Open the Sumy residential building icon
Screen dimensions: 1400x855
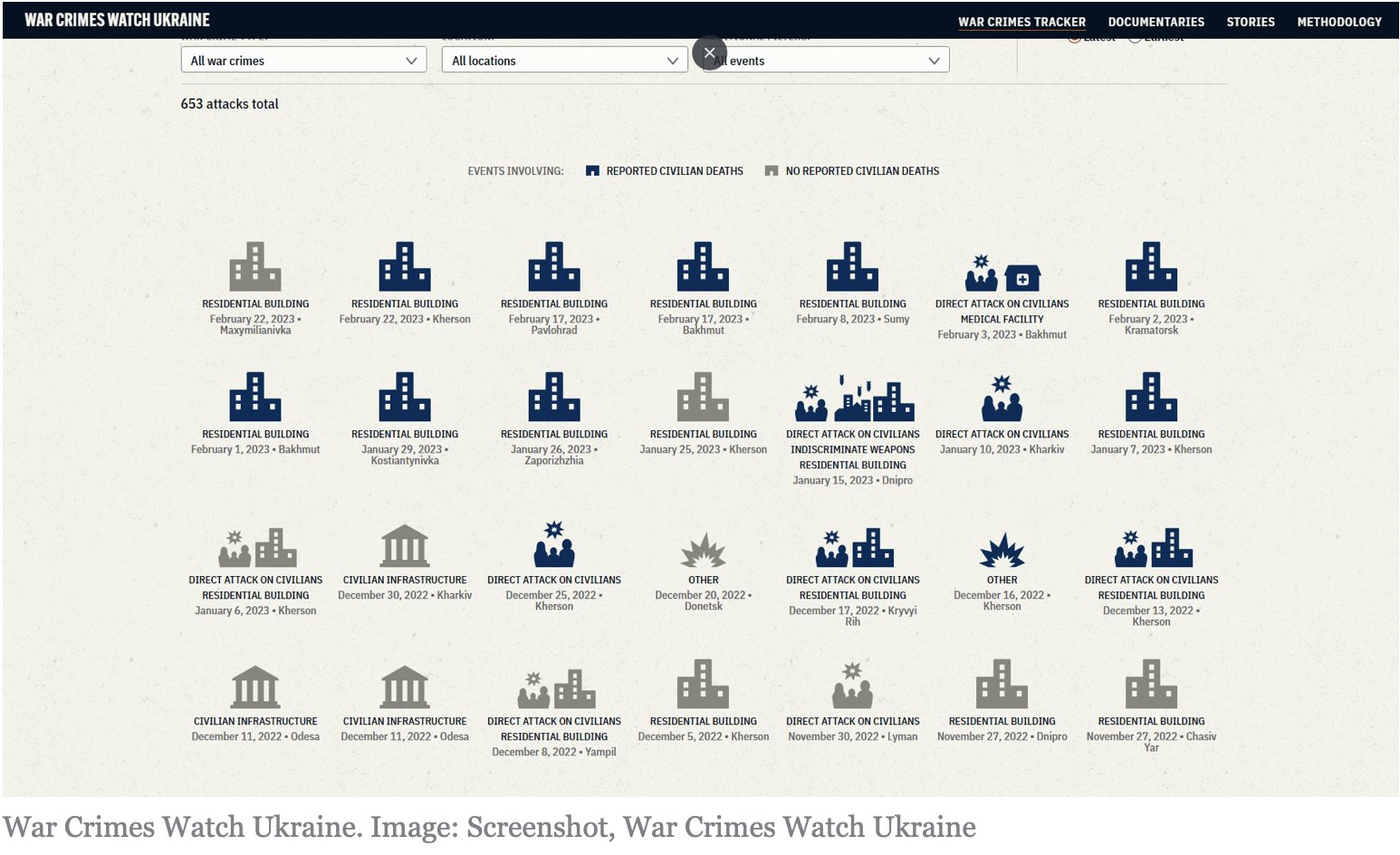852,266
